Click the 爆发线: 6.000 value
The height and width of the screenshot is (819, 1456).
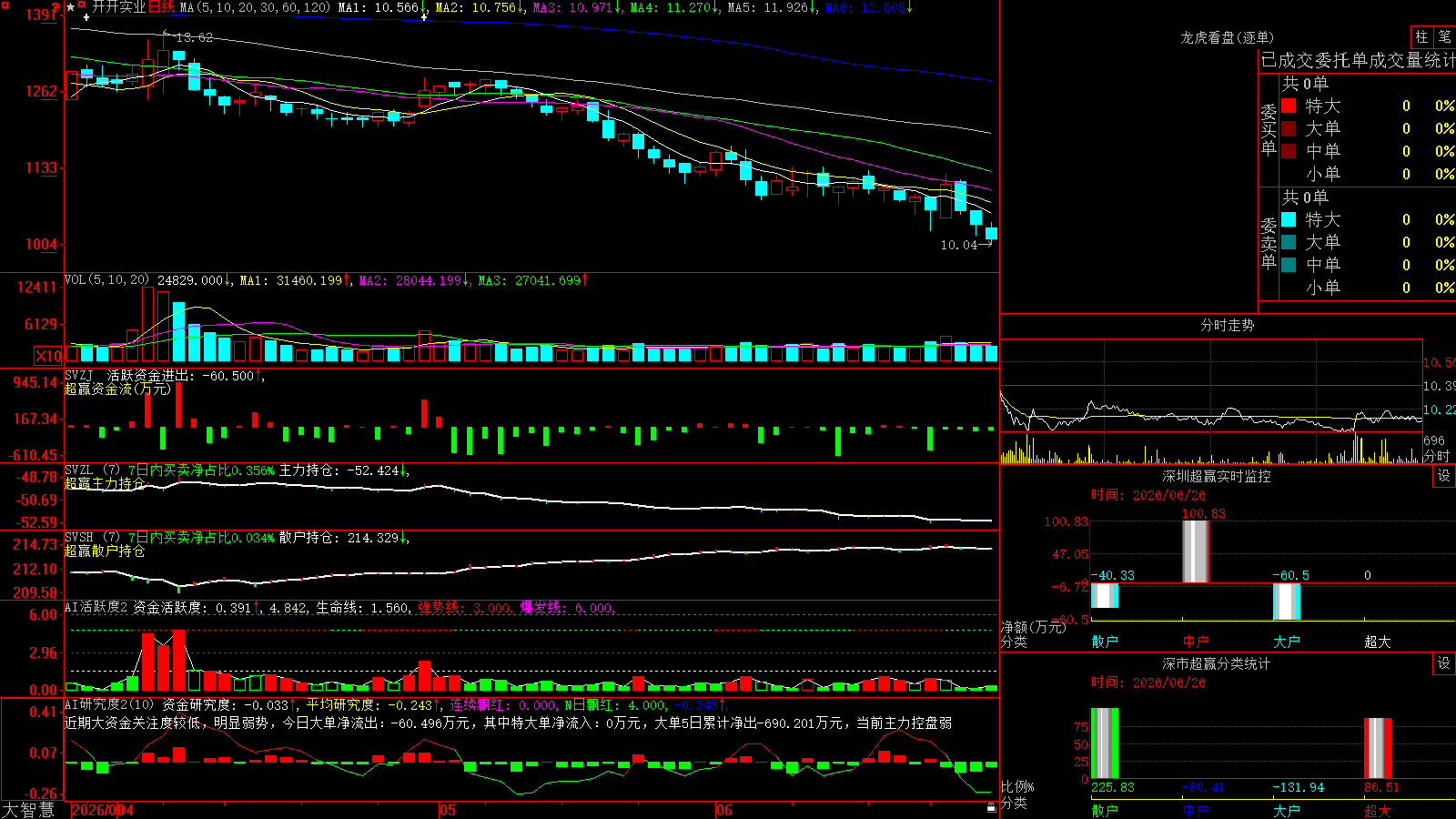(567, 608)
